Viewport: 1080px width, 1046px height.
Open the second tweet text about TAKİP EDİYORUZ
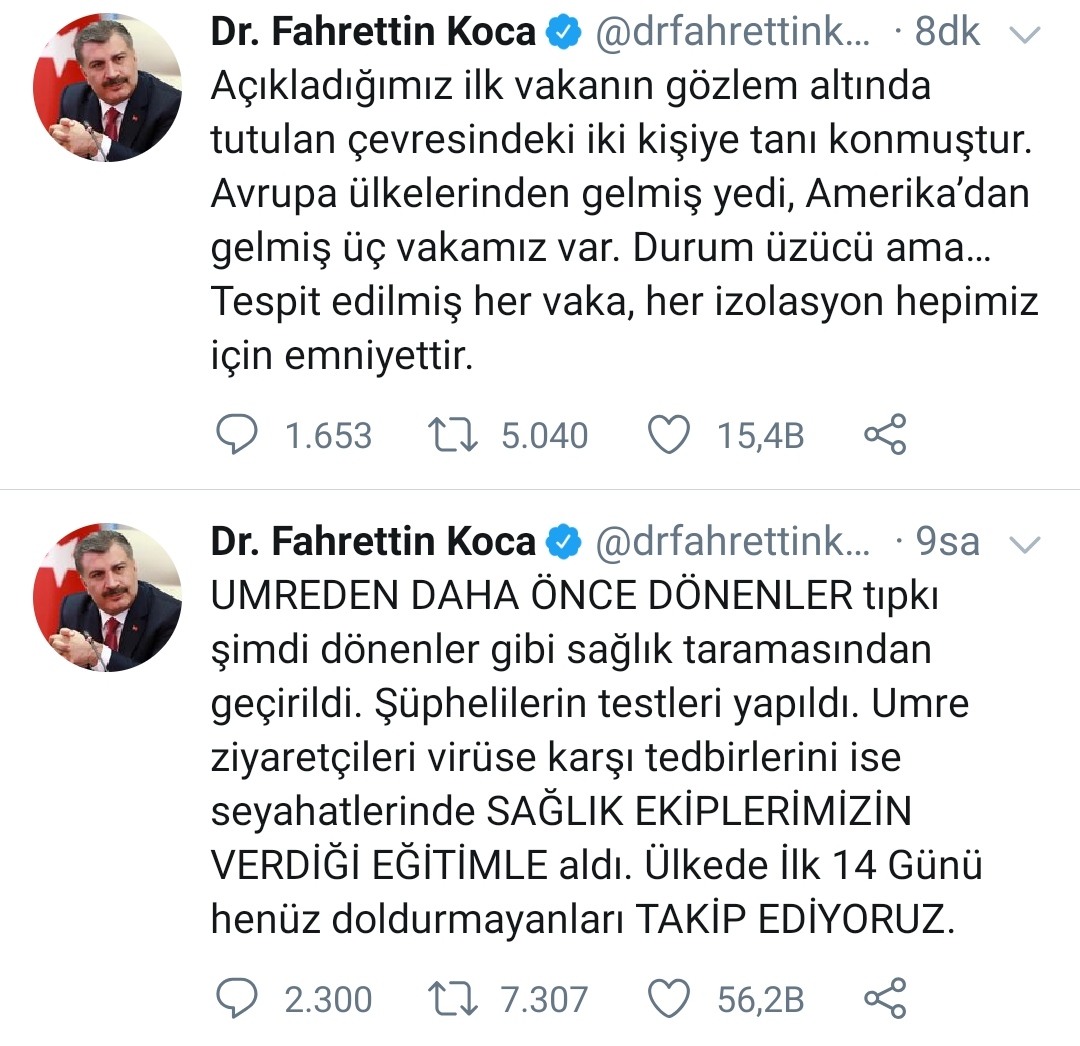pyautogui.click(x=596, y=757)
